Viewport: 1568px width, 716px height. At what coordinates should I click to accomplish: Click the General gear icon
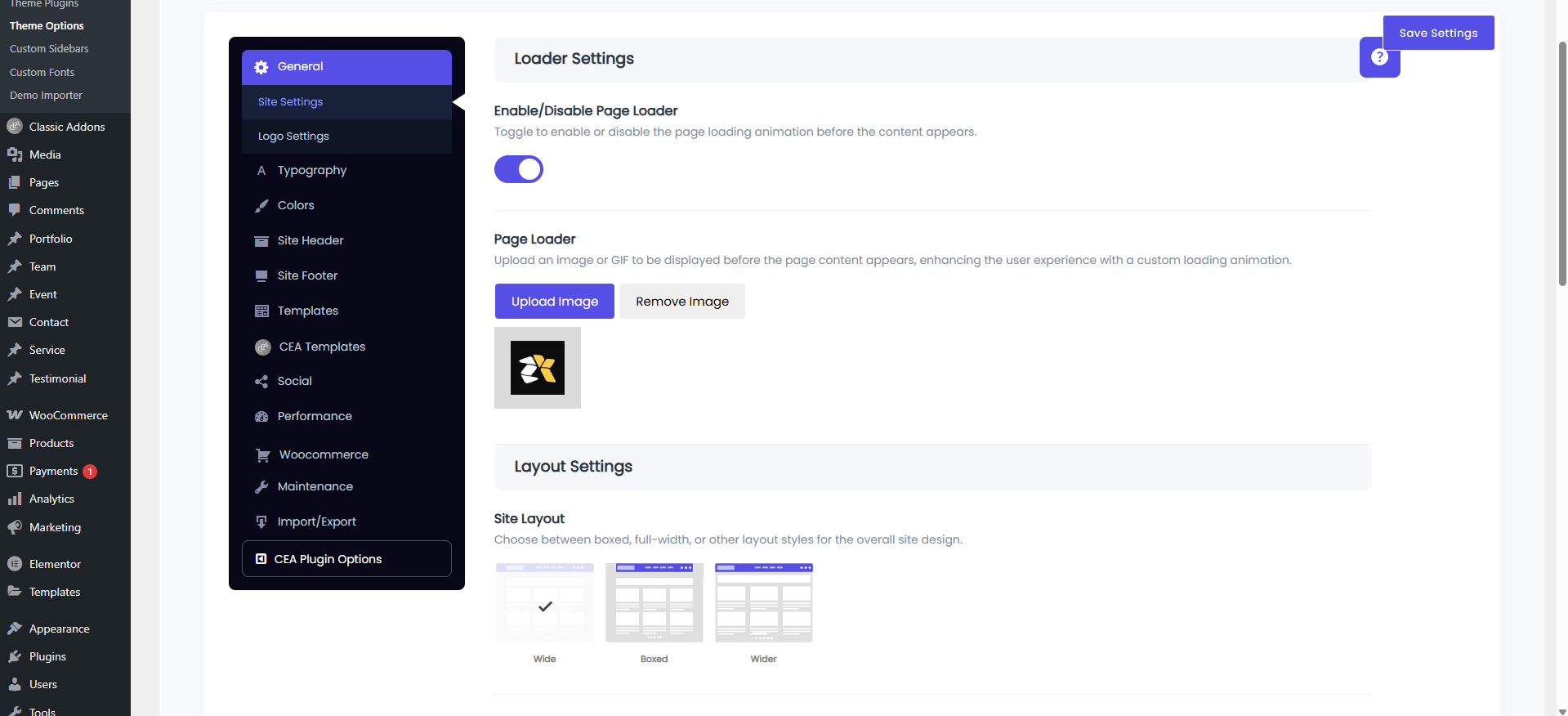click(261, 67)
